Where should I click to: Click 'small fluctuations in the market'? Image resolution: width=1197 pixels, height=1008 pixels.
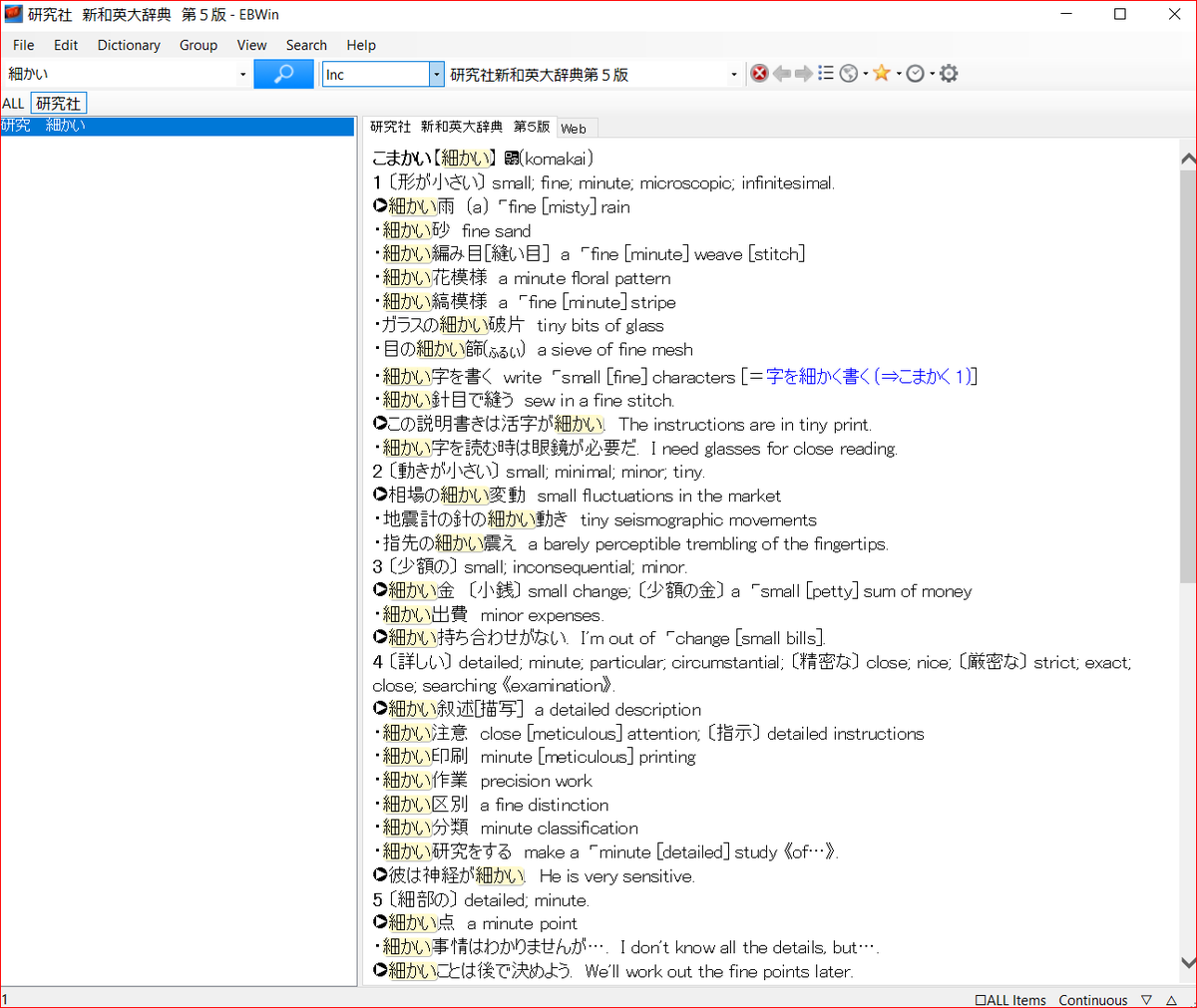point(659,497)
